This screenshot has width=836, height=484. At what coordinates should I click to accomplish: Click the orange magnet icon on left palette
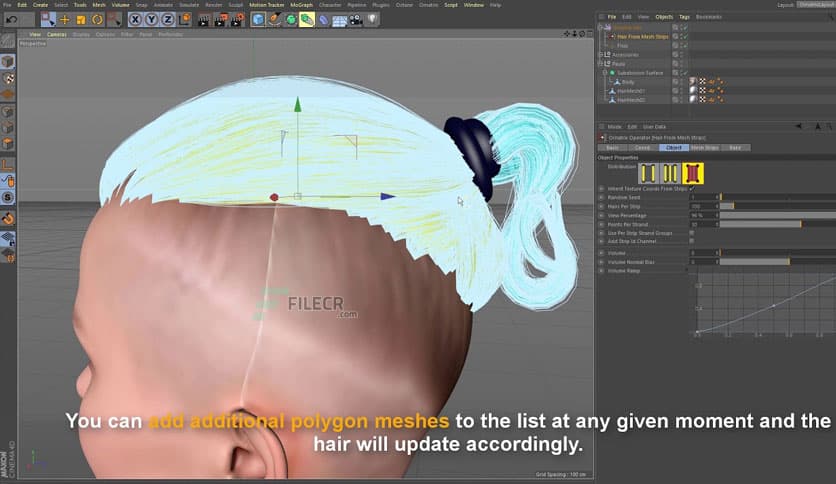tap(7, 219)
